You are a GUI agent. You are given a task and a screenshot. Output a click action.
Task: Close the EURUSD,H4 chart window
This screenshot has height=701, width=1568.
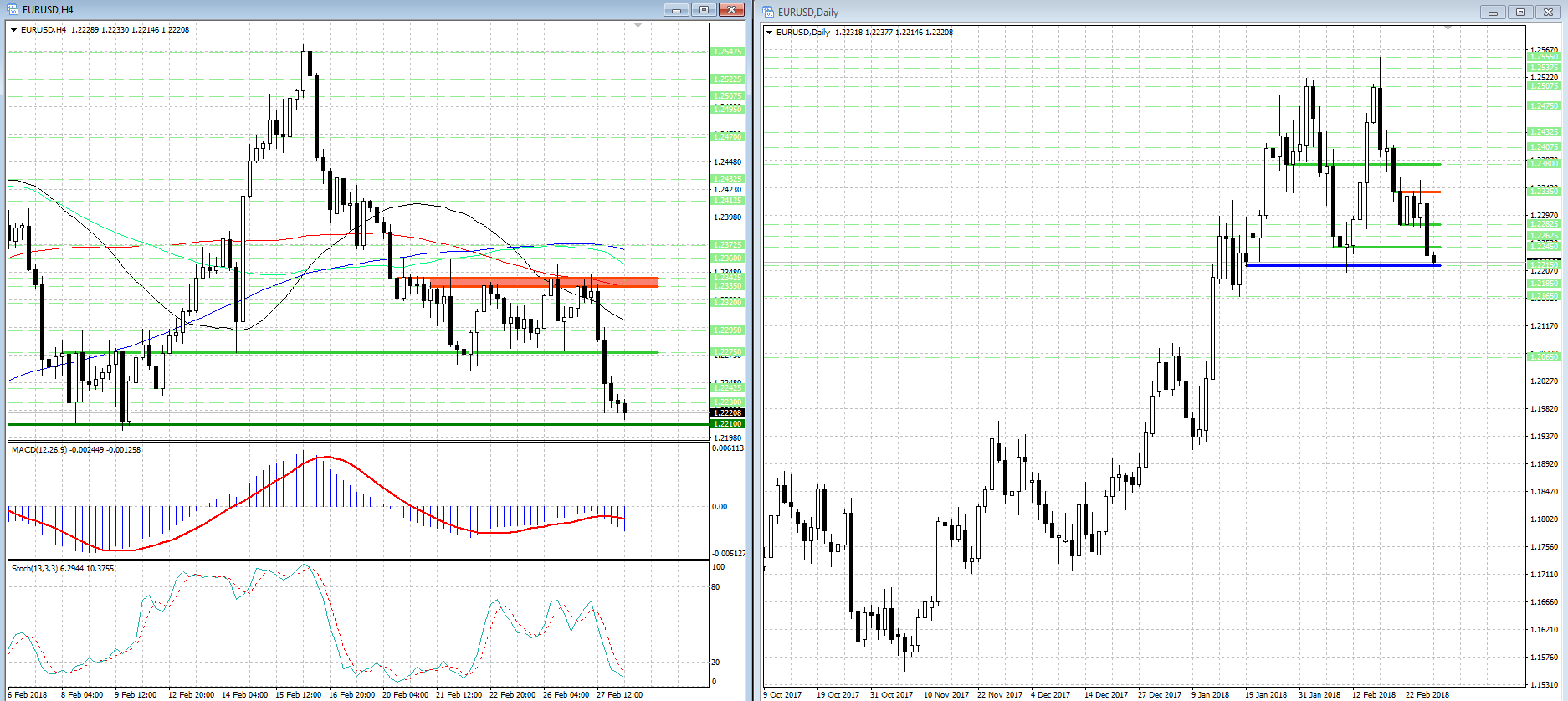tap(731, 10)
